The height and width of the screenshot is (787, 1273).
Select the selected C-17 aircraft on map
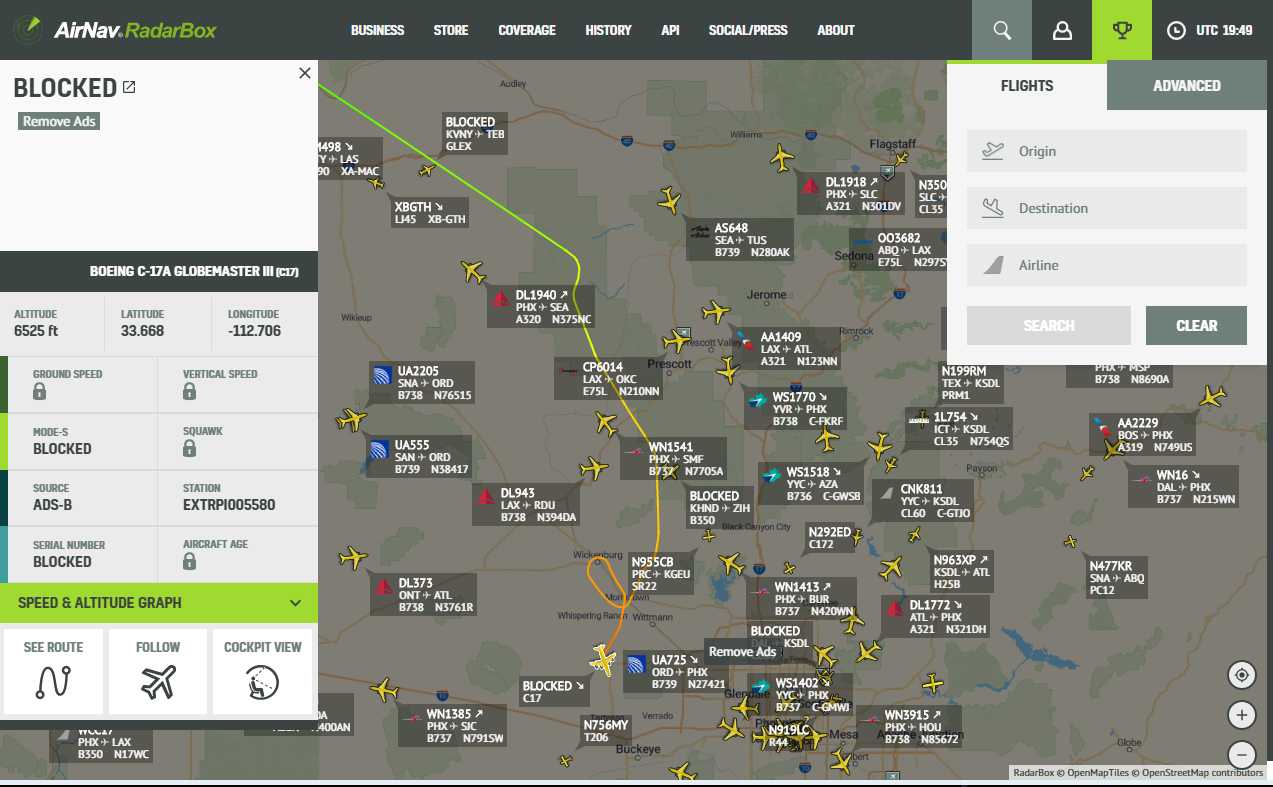[602, 659]
